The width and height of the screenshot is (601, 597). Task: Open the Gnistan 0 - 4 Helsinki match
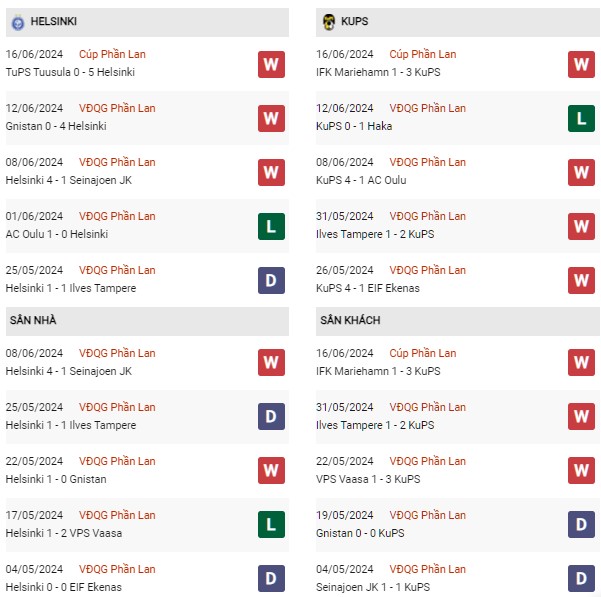[x=56, y=126]
